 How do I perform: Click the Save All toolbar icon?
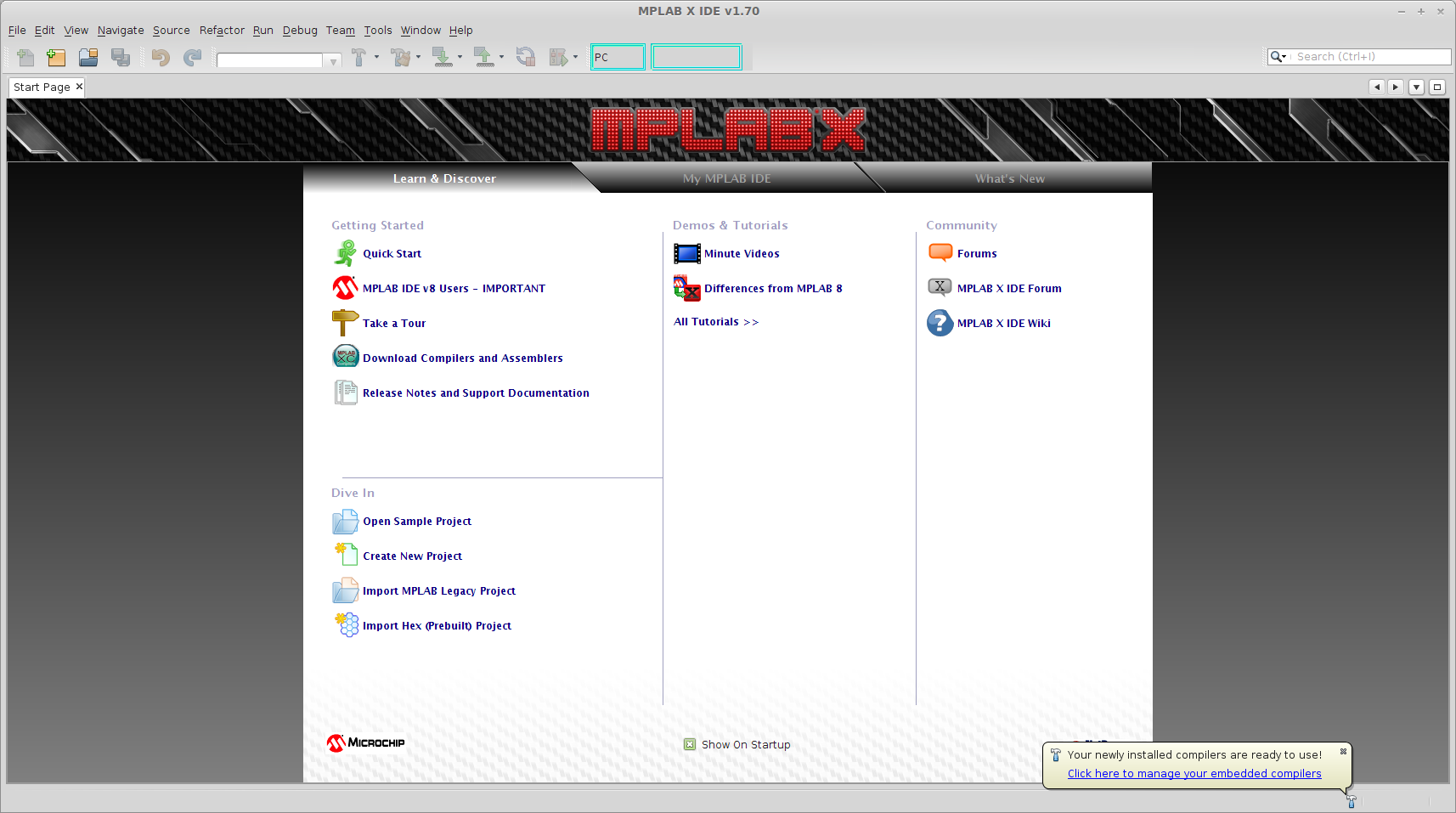click(x=121, y=57)
